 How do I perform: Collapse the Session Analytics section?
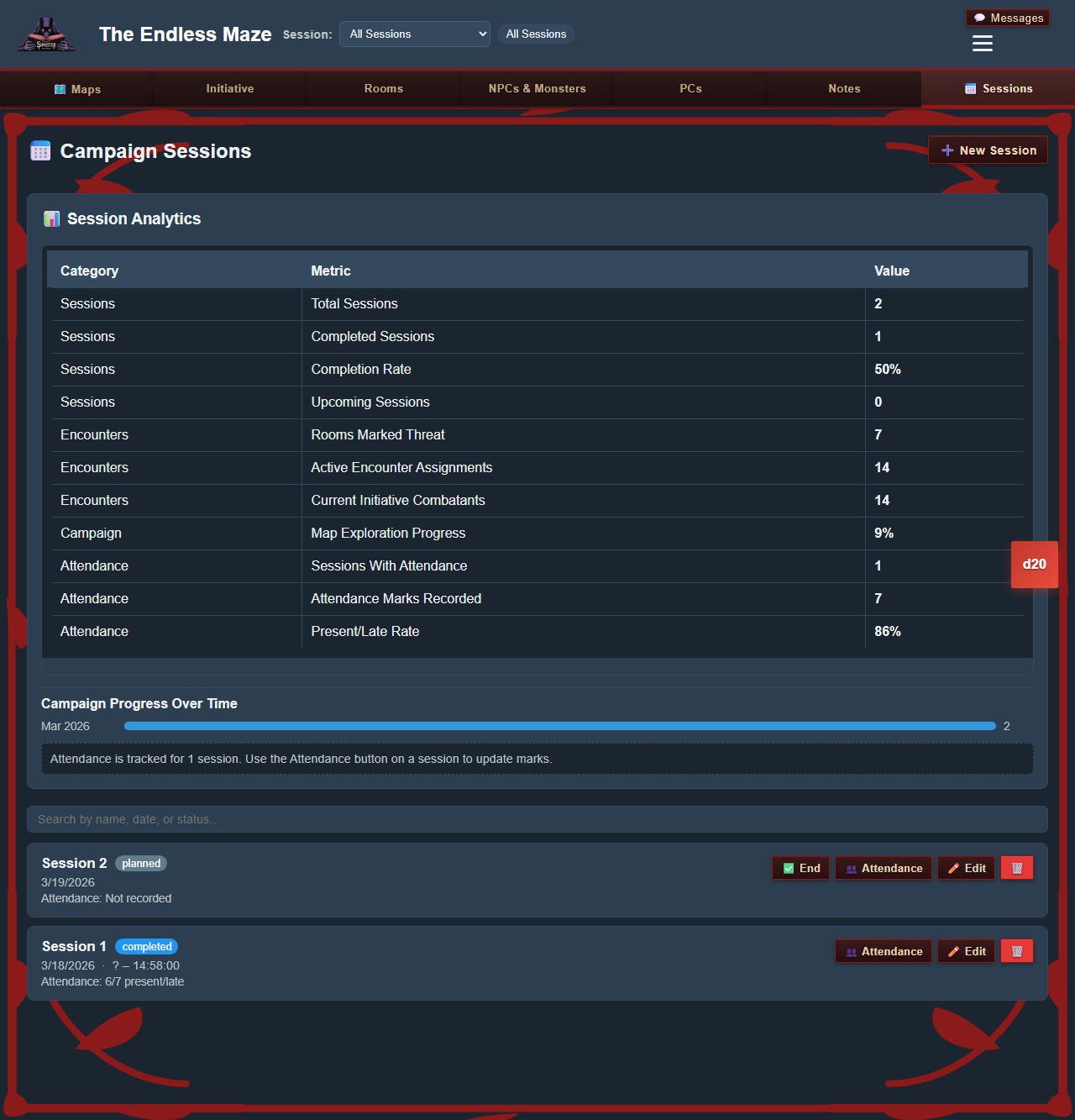[x=132, y=218]
